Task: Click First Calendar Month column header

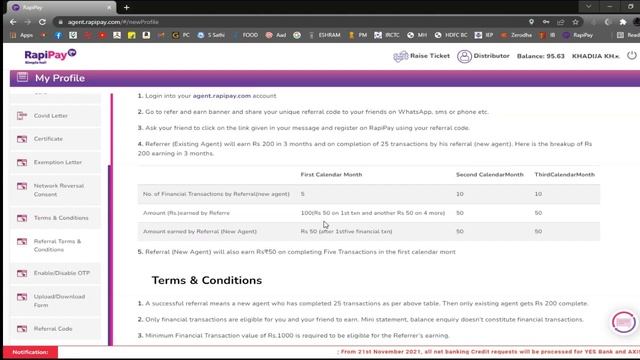Action: point(331,175)
